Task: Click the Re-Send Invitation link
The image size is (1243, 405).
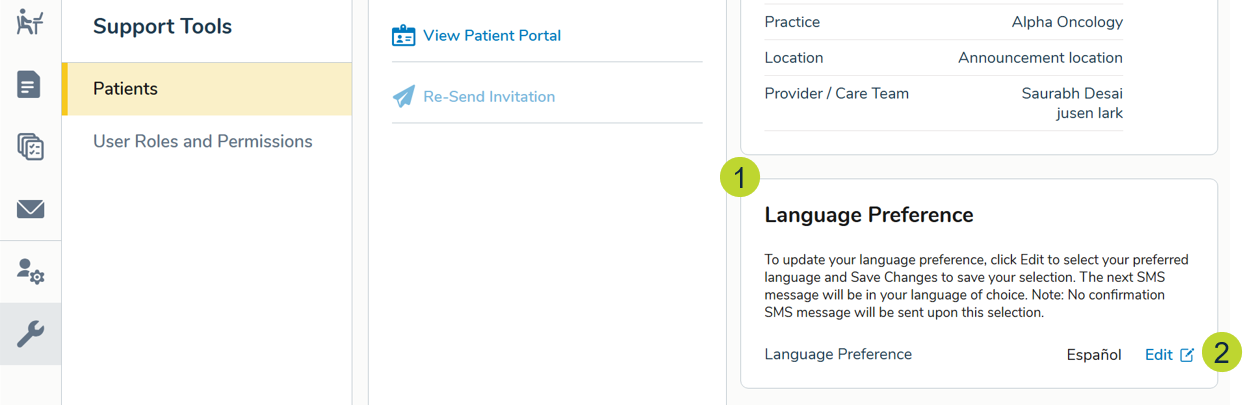Action: (x=488, y=97)
